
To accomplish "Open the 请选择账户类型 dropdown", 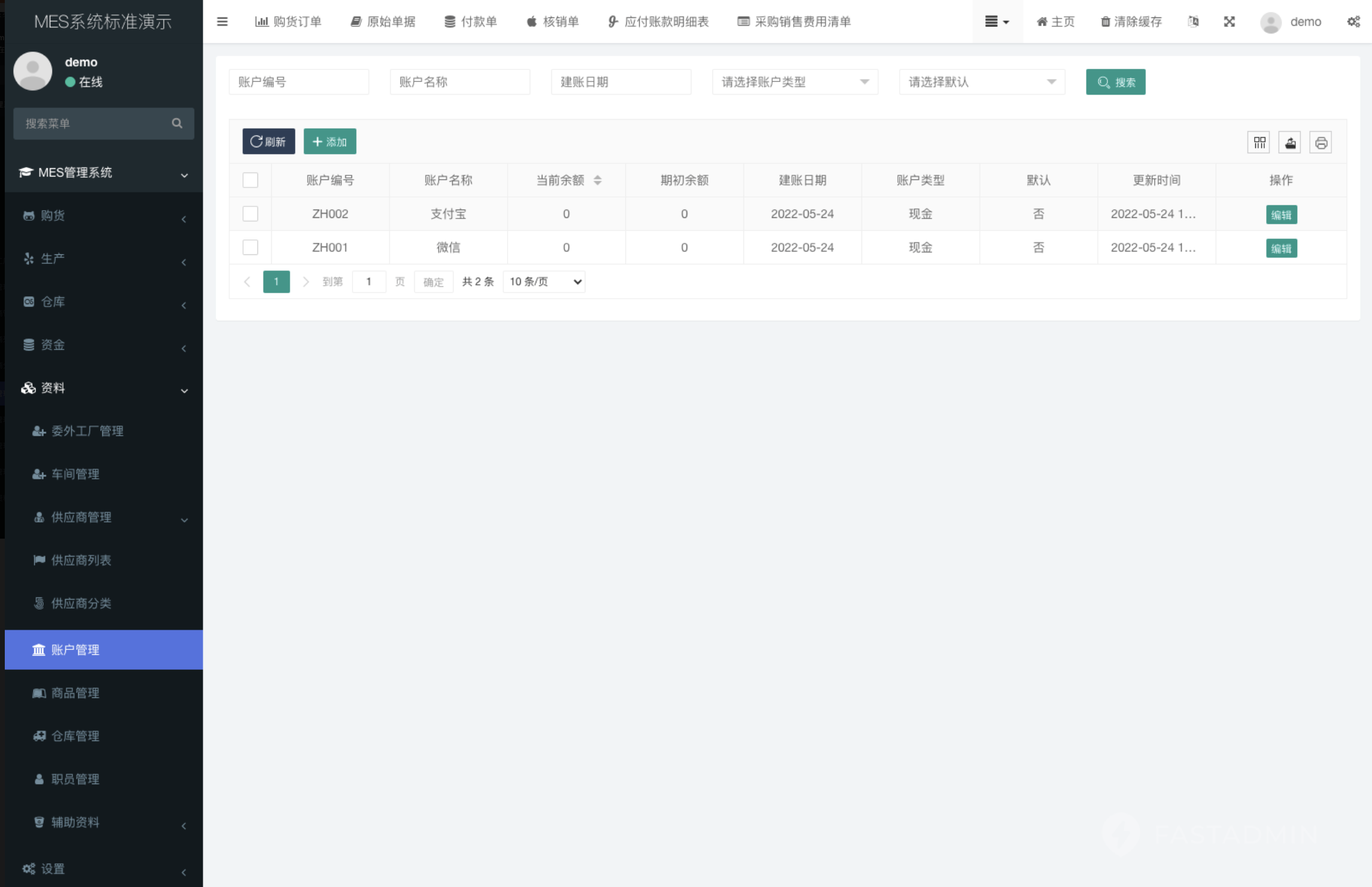I will click(x=794, y=82).
